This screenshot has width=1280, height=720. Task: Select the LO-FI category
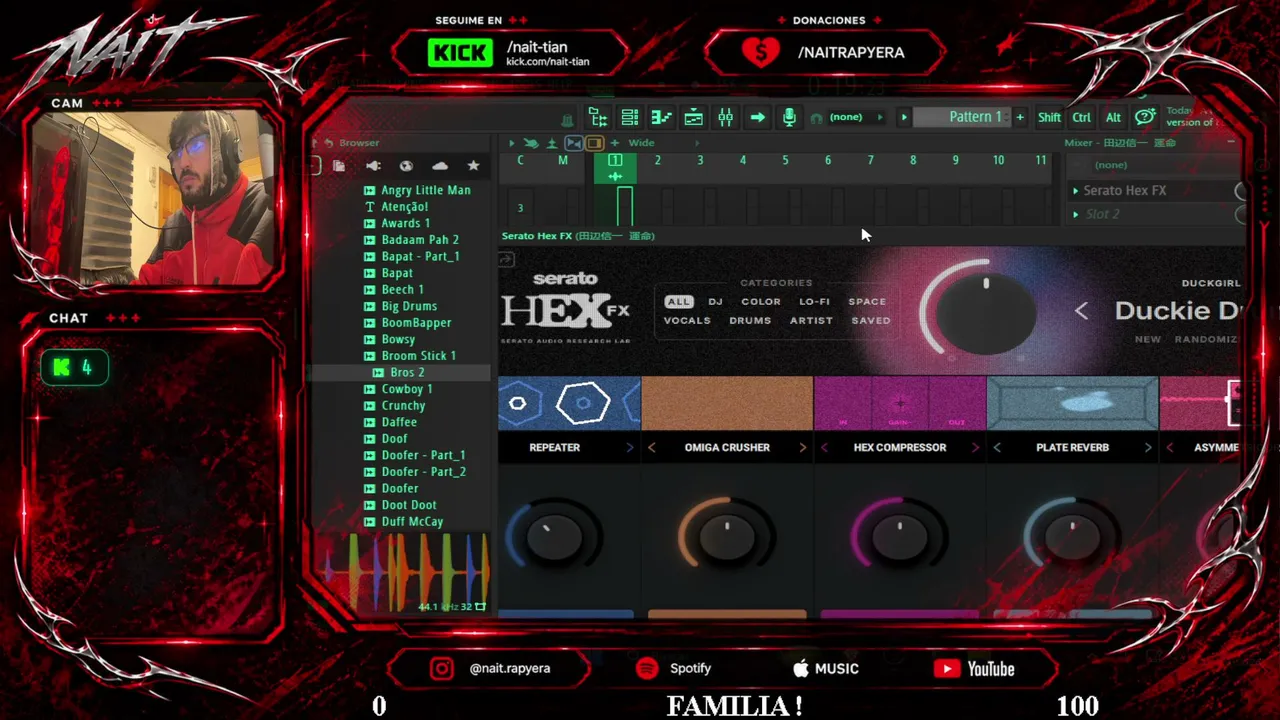tap(815, 301)
